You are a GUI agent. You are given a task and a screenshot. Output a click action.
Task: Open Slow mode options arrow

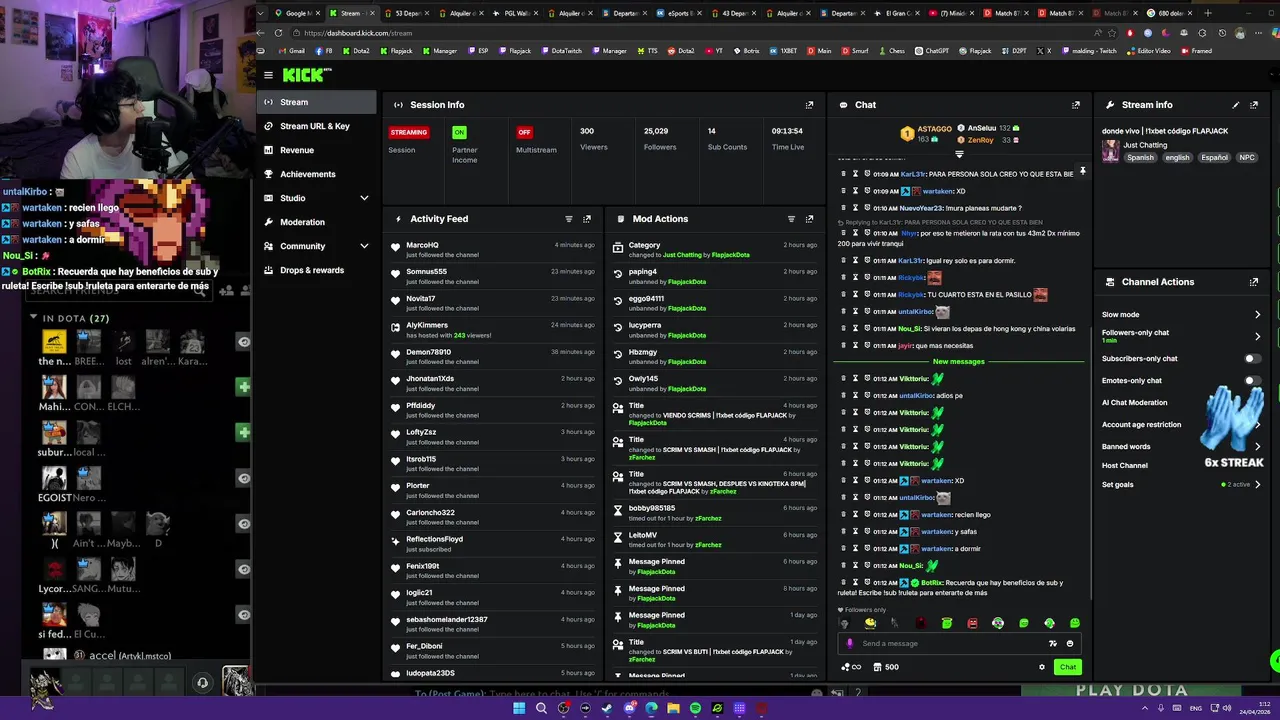tap(1257, 315)
